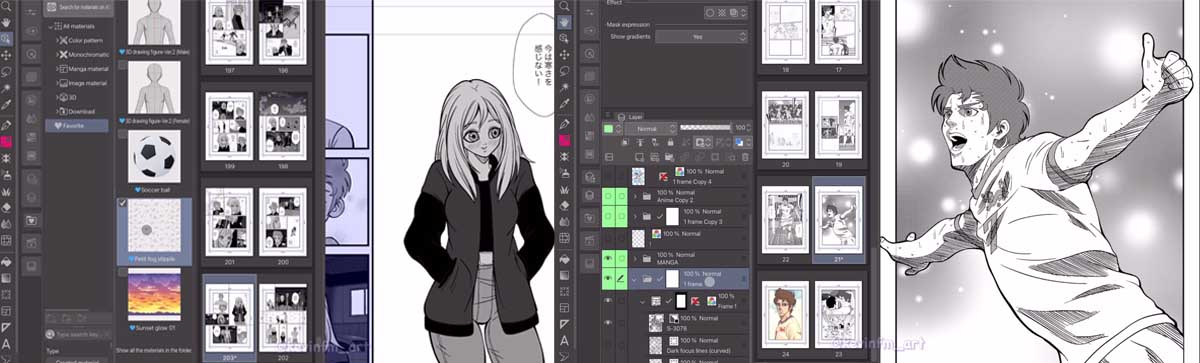Click the Lock Layer padlock icon
The image size is (1200, 363).
pyautogui.click(x=671, y=143)
